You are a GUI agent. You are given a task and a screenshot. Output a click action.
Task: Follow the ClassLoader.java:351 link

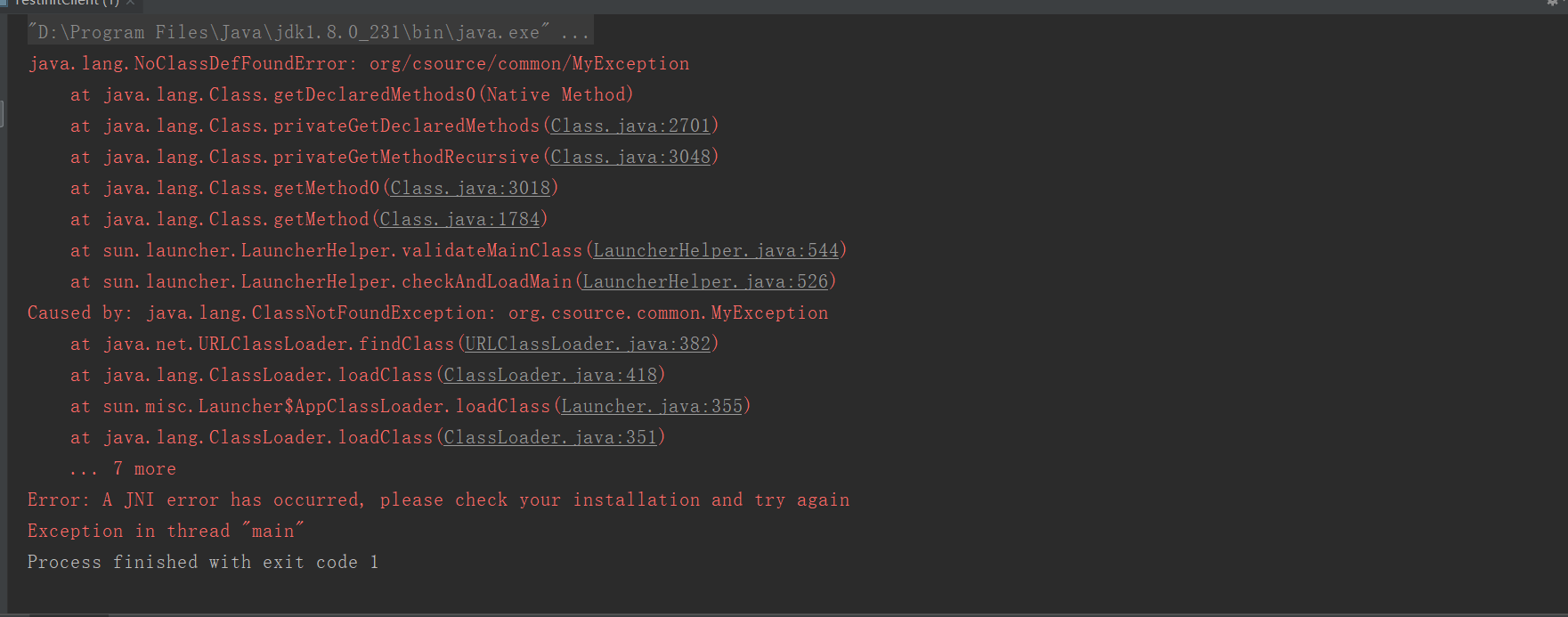(x=550, y=437)
